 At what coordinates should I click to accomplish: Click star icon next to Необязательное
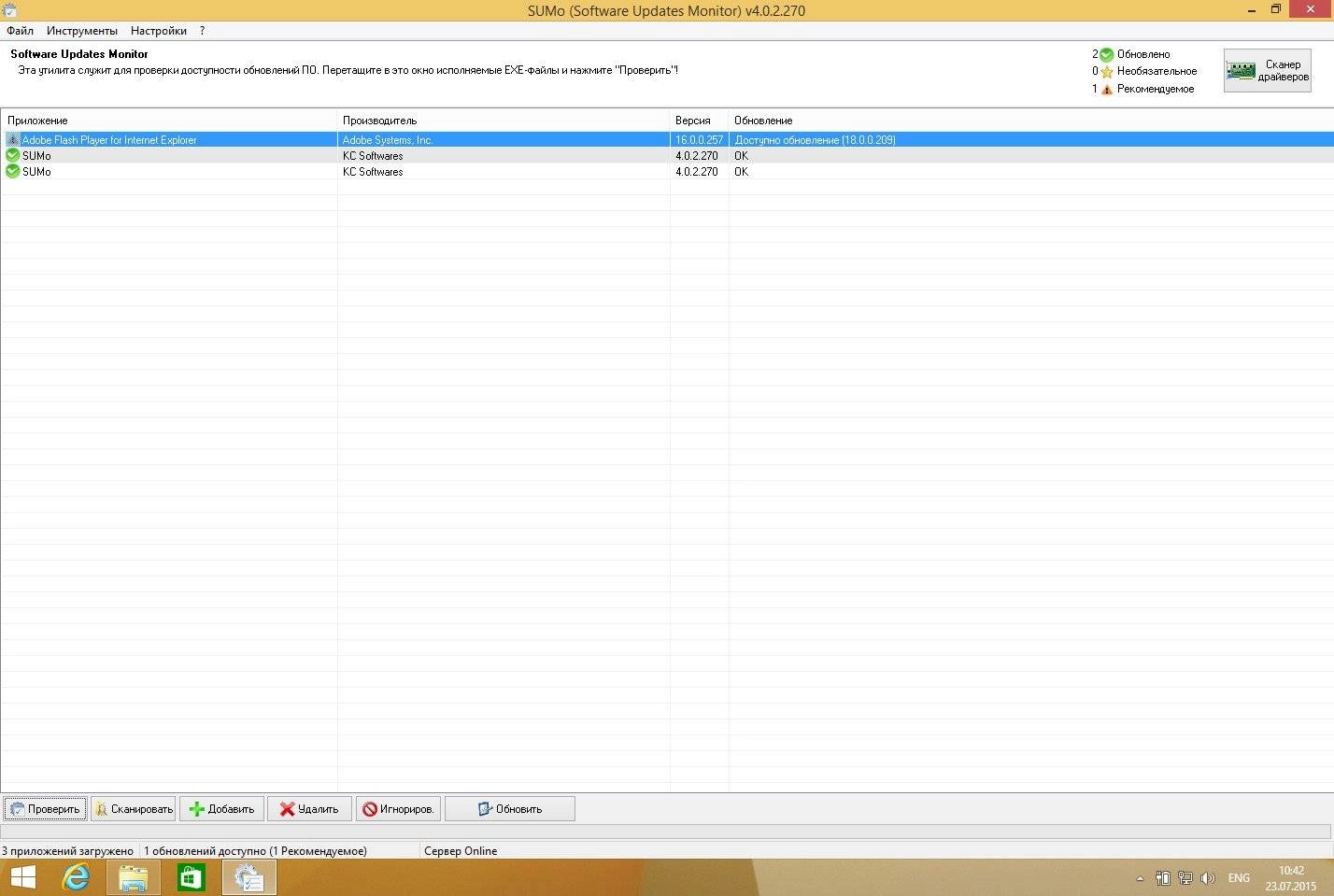(x=1107, y=72)
